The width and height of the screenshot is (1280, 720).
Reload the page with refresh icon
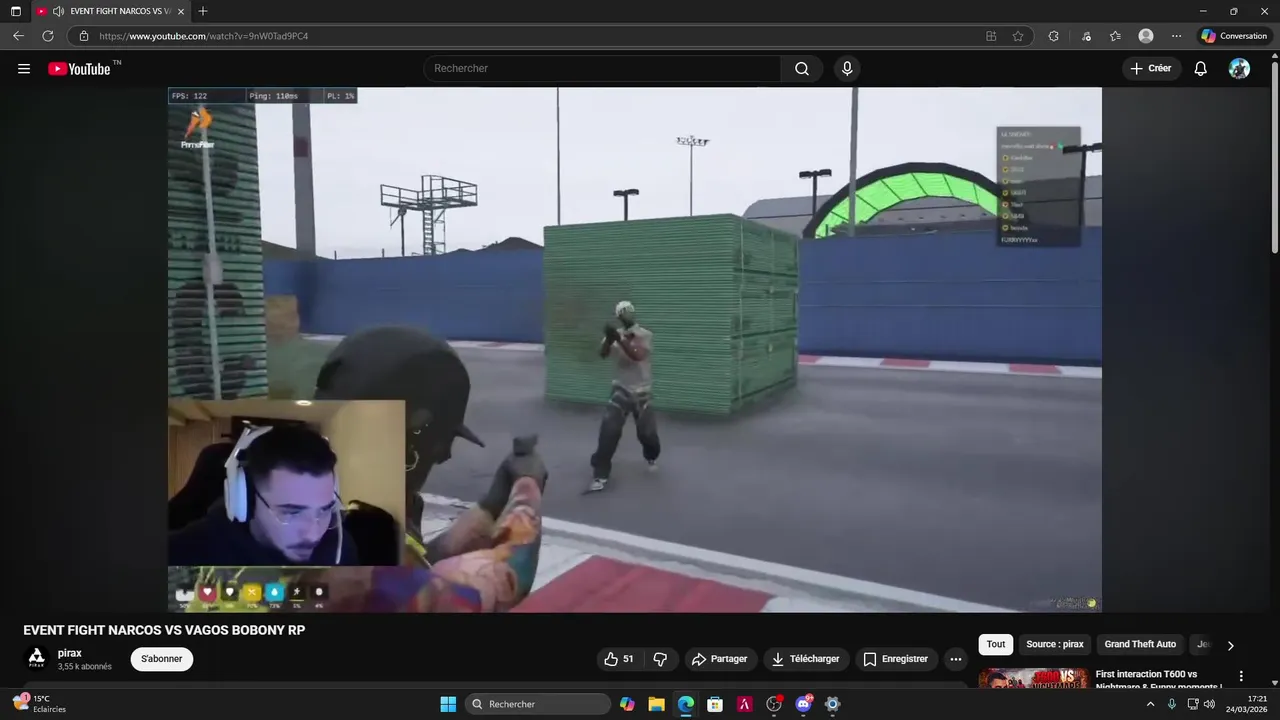pyautogui.click(x=47, y=36)
